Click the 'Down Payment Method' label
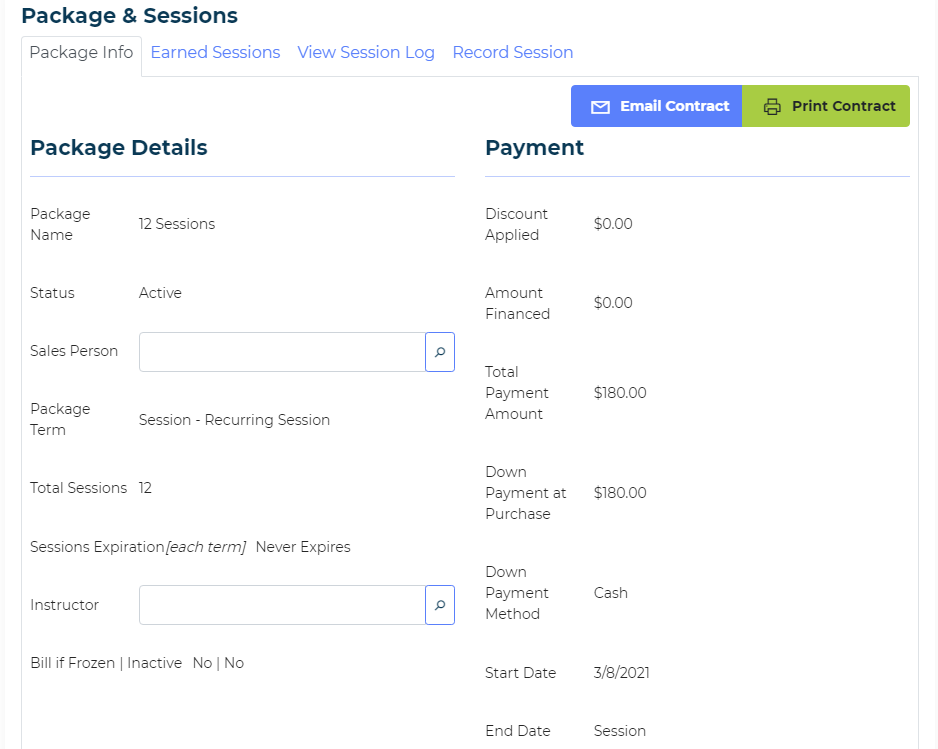This screenshot has height=749, width=938. click(x=517, y=593)
